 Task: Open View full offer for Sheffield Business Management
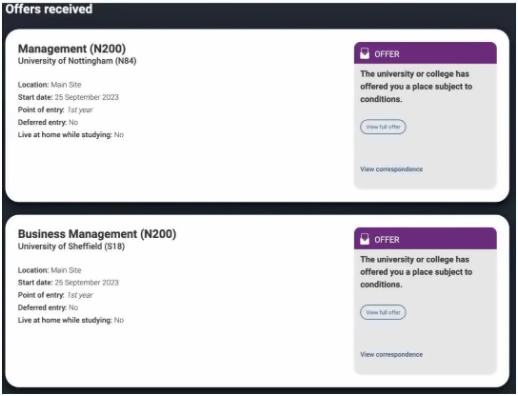coord(383,312)
